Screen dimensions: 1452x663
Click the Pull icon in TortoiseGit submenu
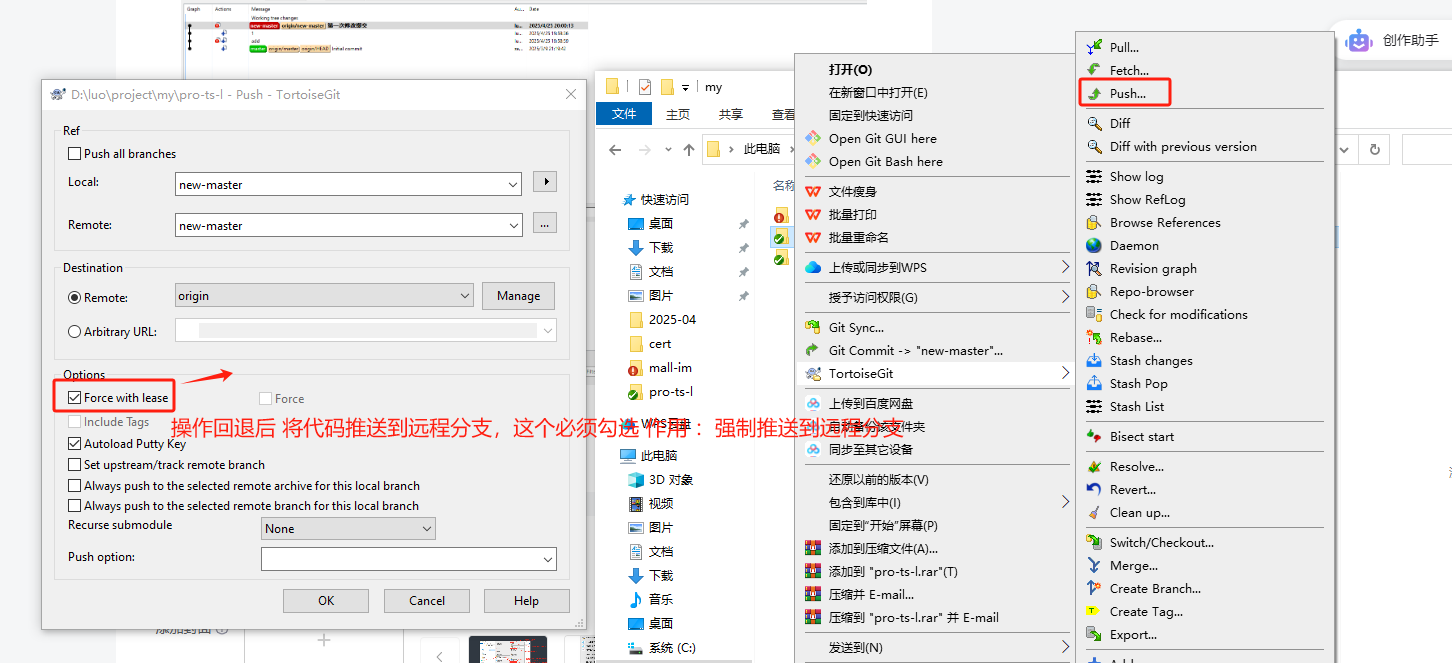coord(1094,47)
